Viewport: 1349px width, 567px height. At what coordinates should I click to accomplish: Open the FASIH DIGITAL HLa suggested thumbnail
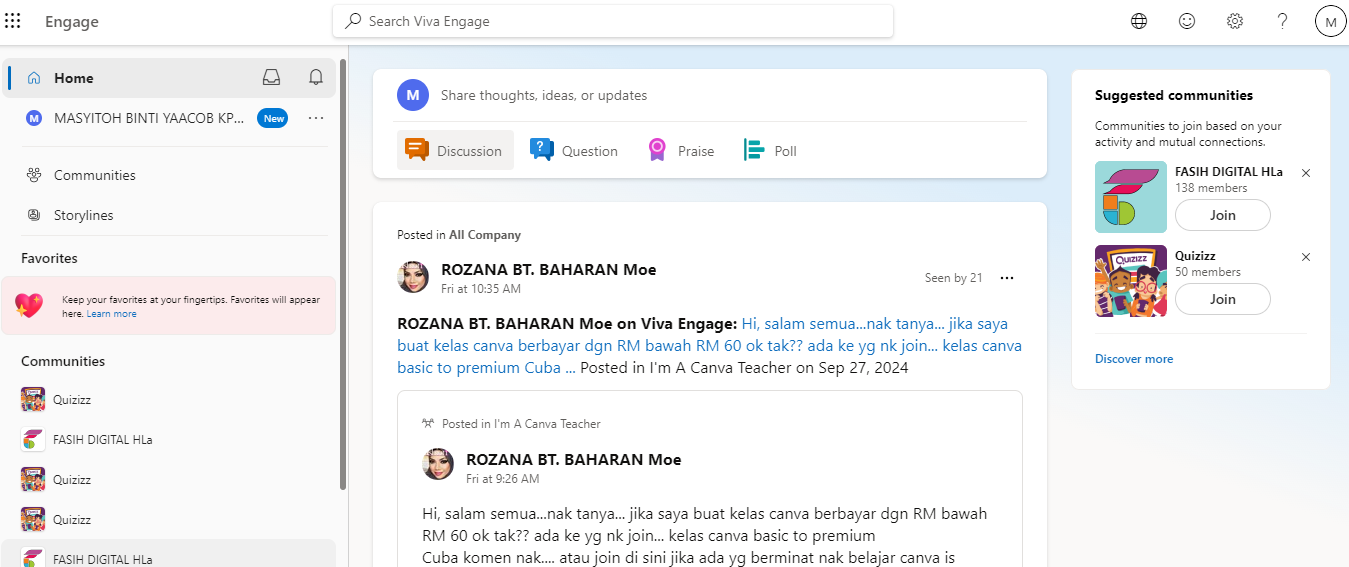[x=1131, y=197]
